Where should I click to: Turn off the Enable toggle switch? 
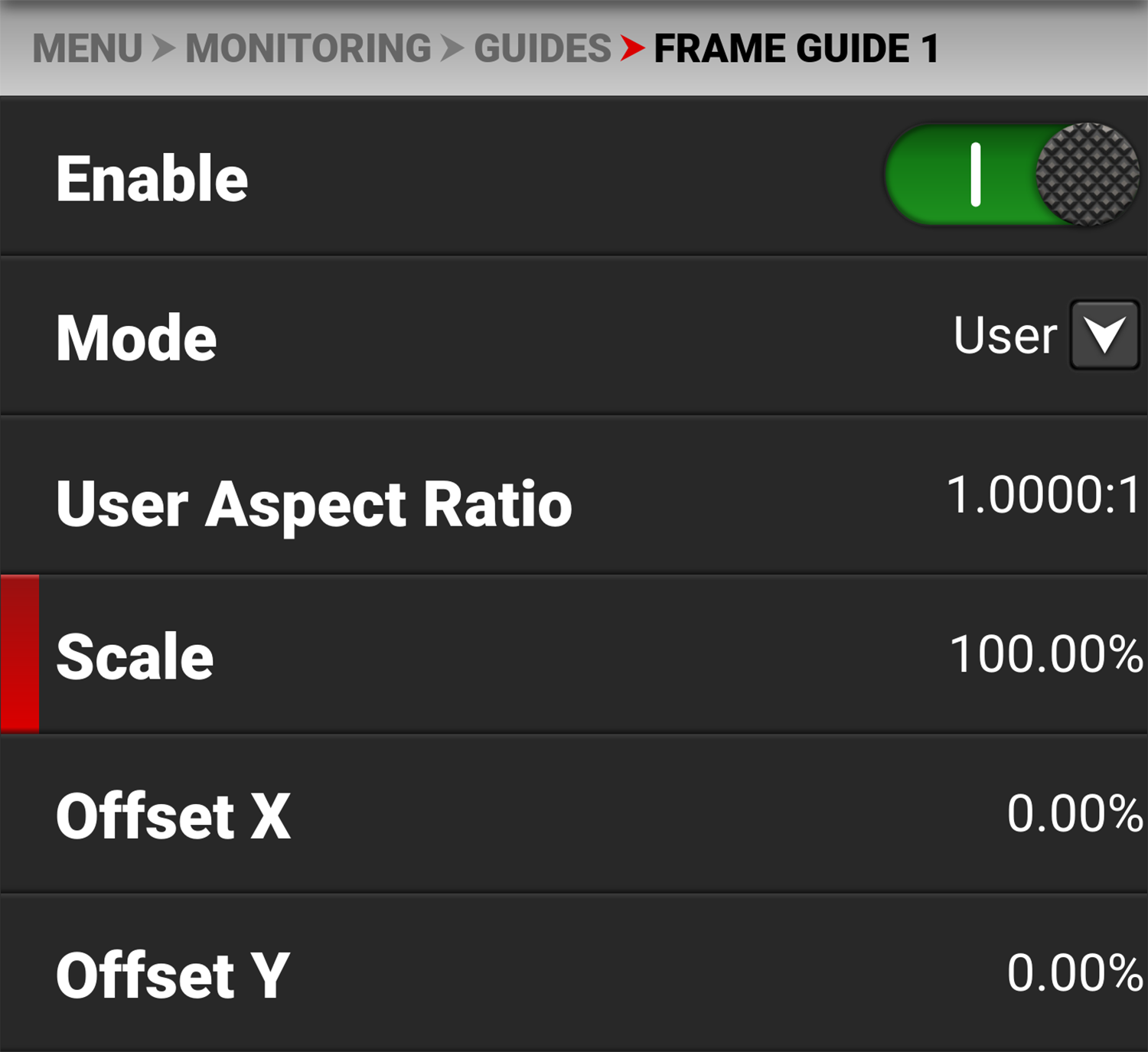coord(1010,175)
